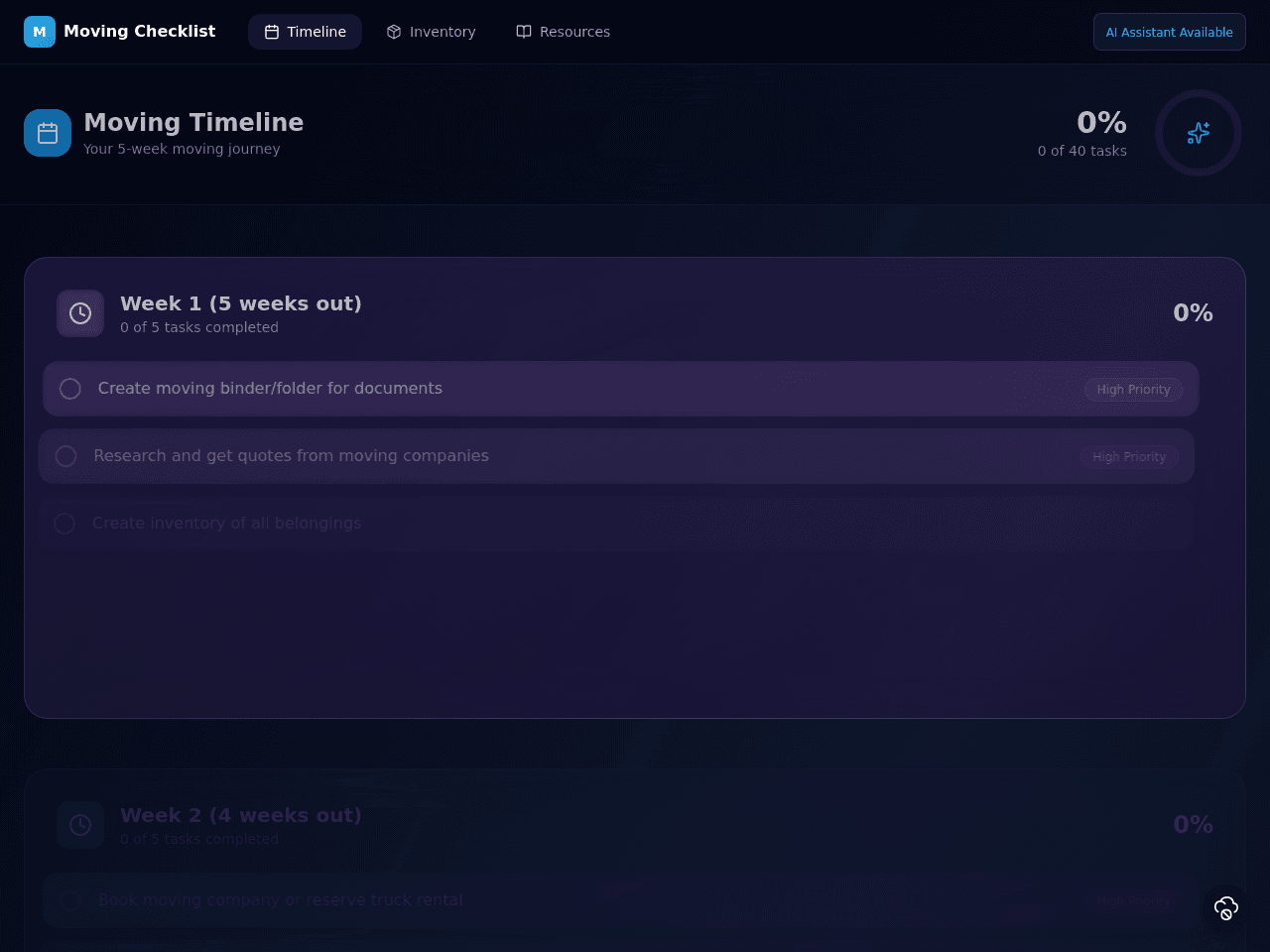Collapse the Week 1 (5 weeks out) header
Image resolution: width=1270 pixels, height=952 pixels.
635,313
